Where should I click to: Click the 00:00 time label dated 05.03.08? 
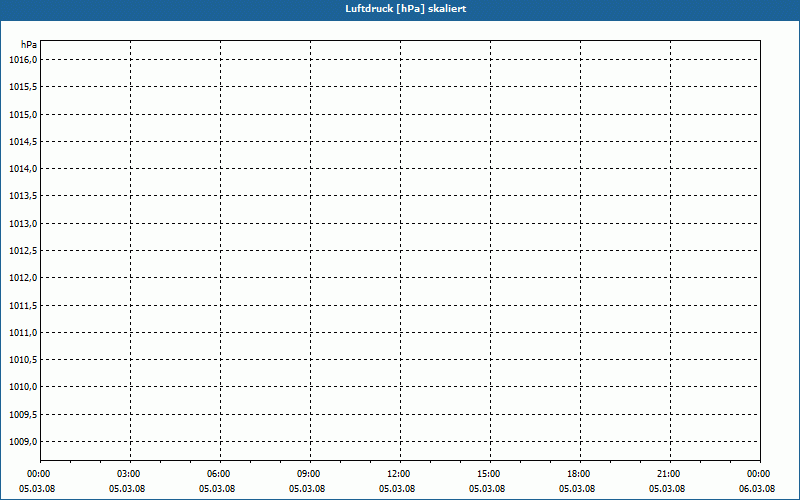click(x=39, y=474)
